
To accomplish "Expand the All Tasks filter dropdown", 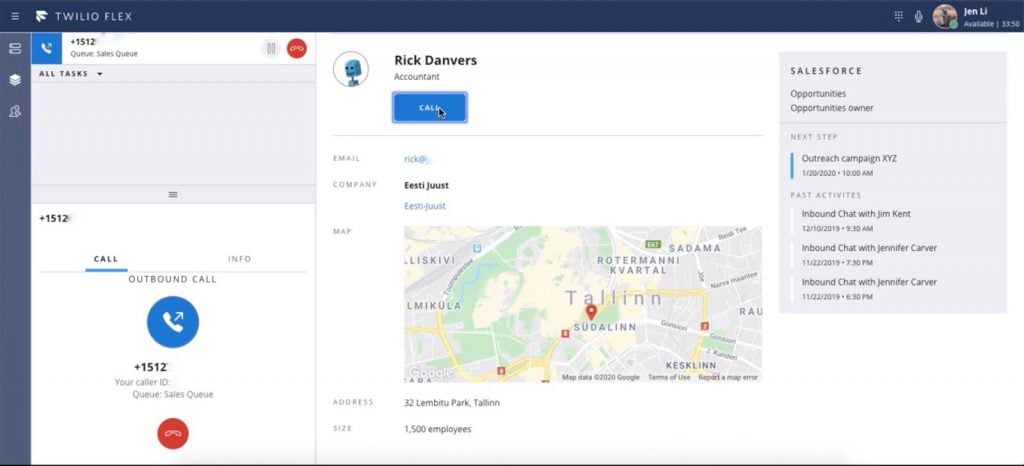I will (x=71, y=74).
